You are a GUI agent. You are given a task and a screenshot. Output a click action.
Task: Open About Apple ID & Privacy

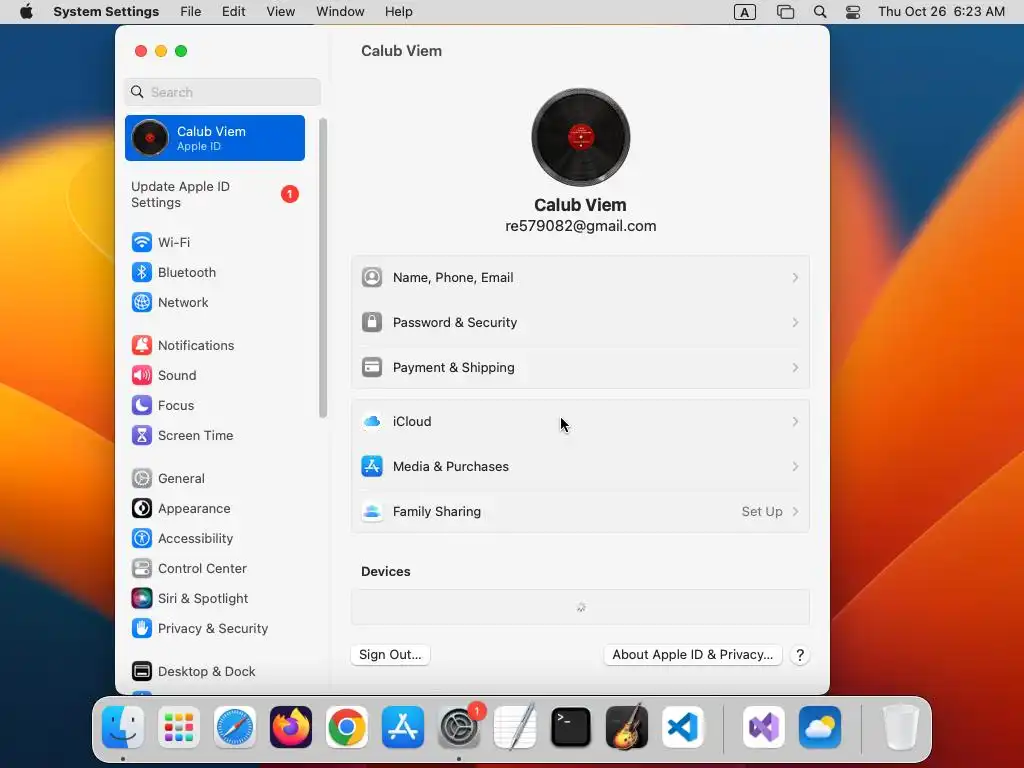click(692, 655)
